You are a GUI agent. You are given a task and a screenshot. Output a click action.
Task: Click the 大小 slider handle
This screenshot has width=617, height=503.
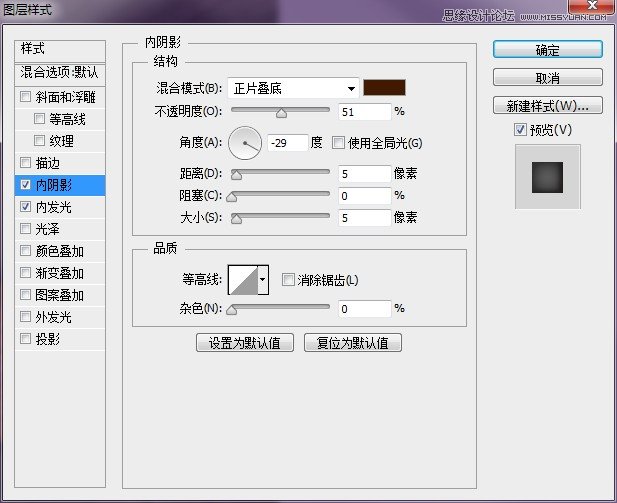(x=236, y=219)
